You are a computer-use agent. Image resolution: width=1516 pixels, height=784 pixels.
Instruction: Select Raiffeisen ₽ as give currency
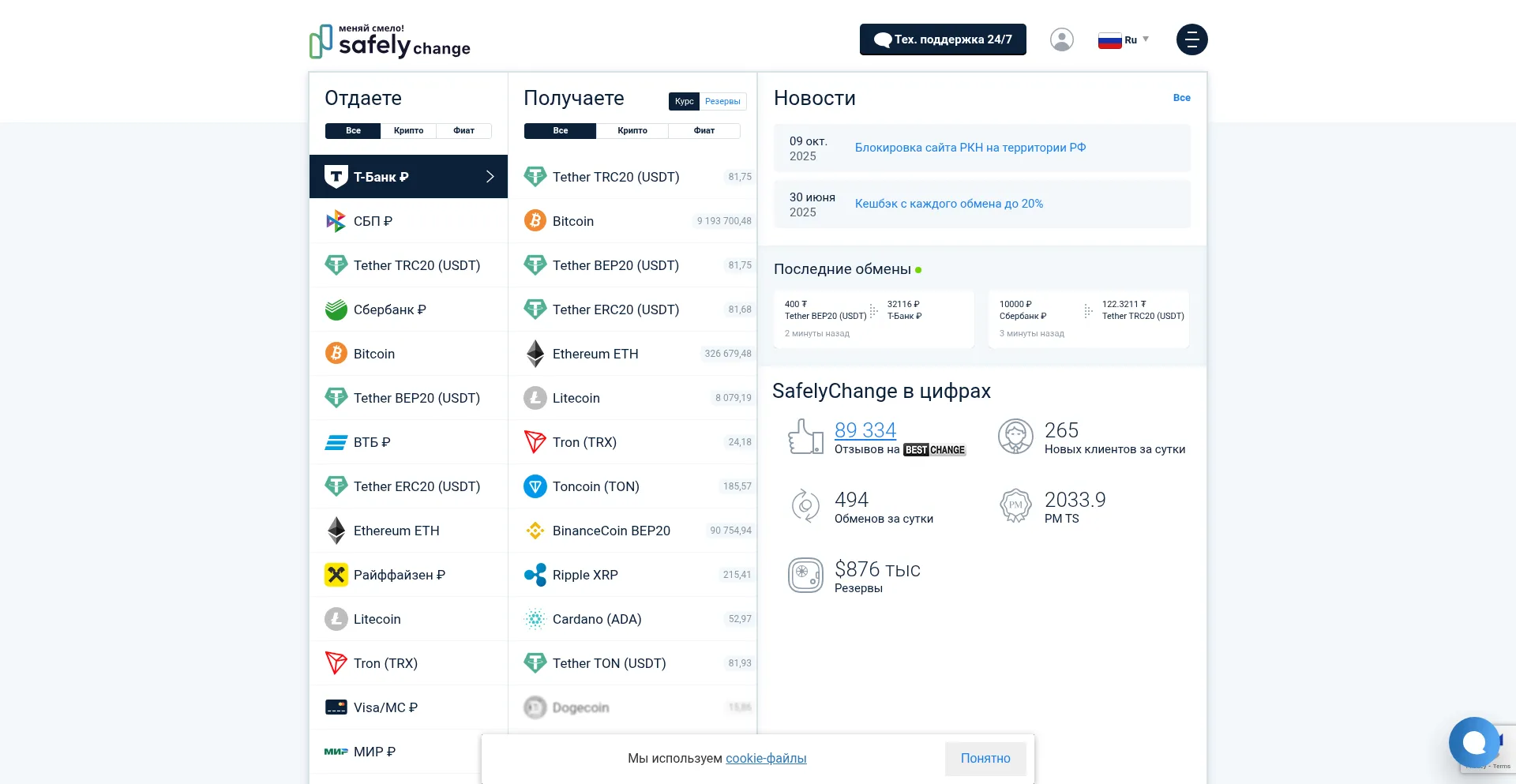click(399, 575)
